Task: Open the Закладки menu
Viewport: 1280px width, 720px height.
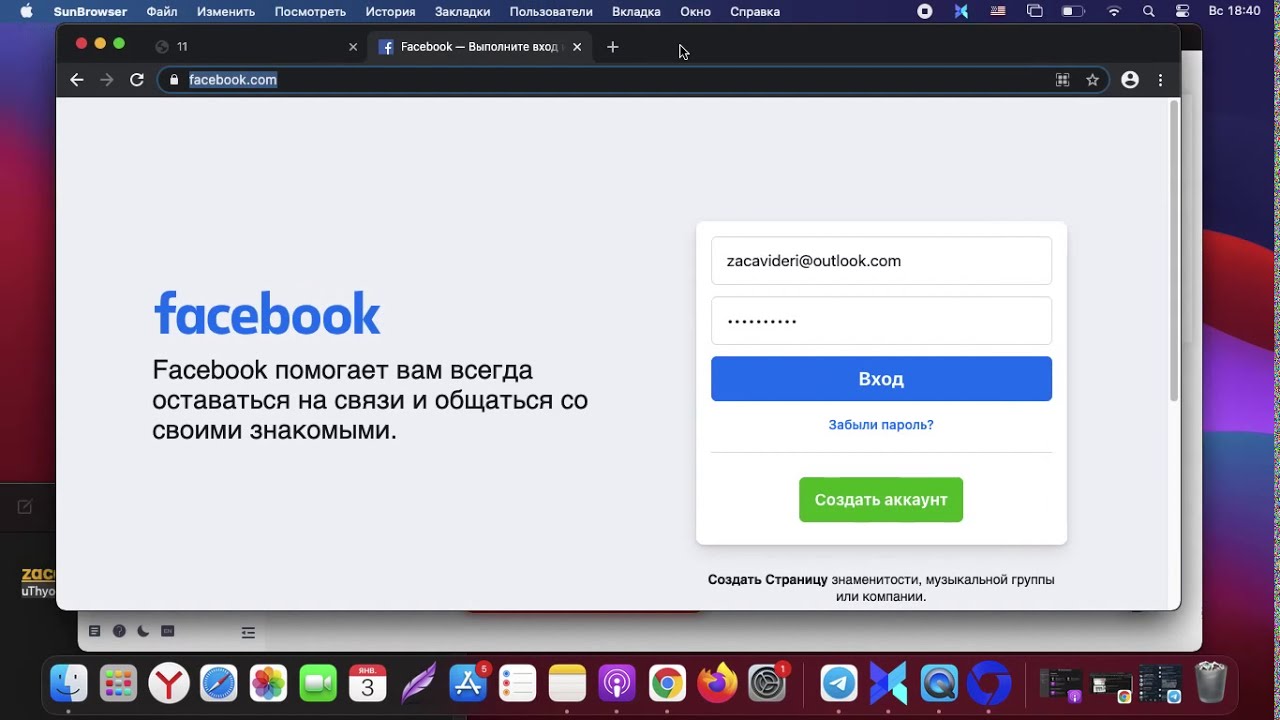Action: click(462, 12)
